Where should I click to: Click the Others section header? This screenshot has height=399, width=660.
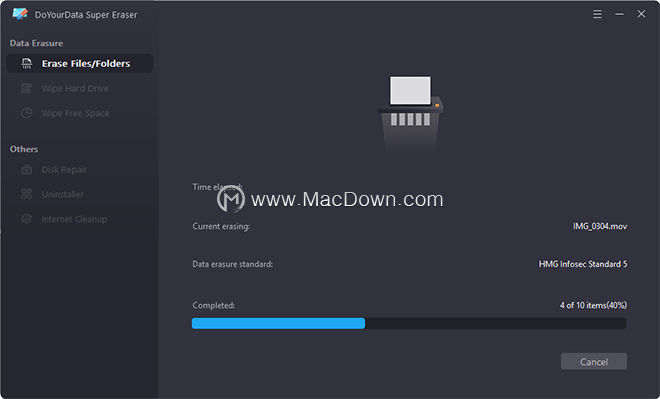24,149
